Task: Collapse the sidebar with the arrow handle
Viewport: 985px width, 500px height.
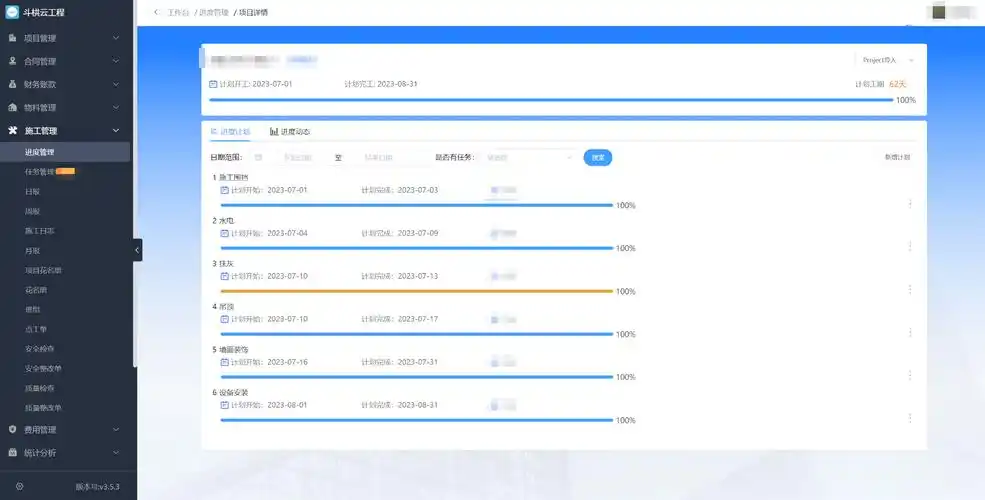Action: point(138,250)
